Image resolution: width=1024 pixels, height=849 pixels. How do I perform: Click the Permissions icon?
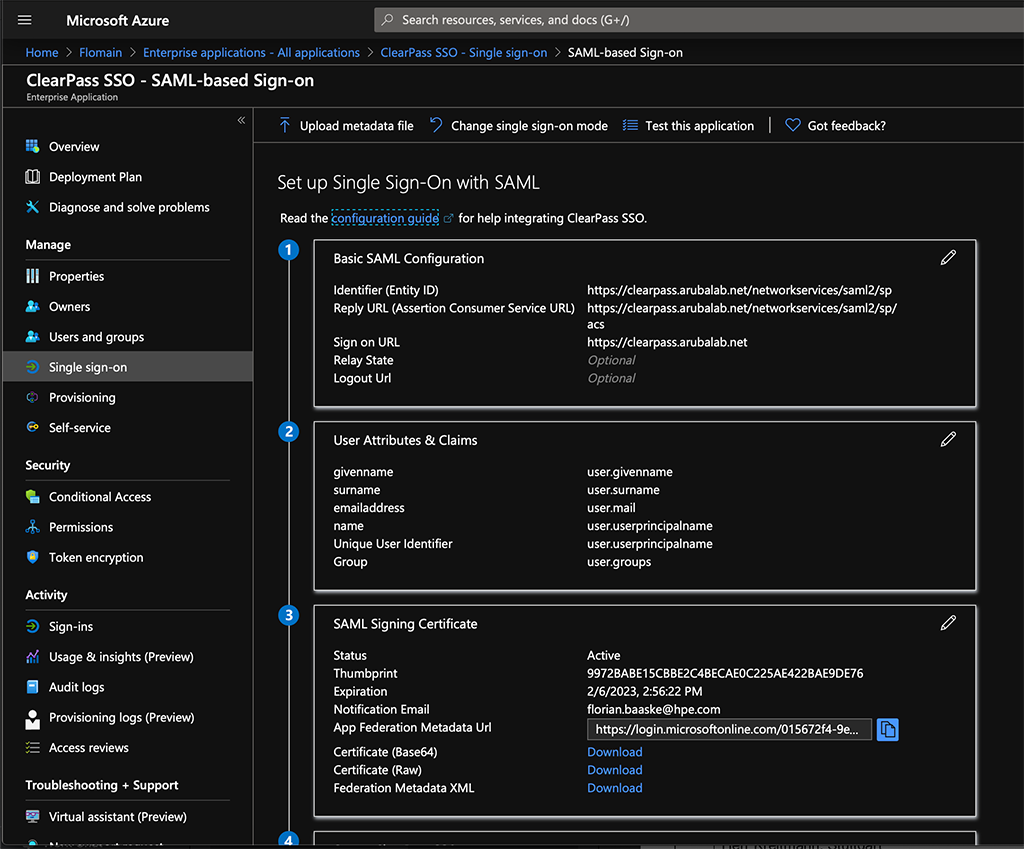click(32, 527)
